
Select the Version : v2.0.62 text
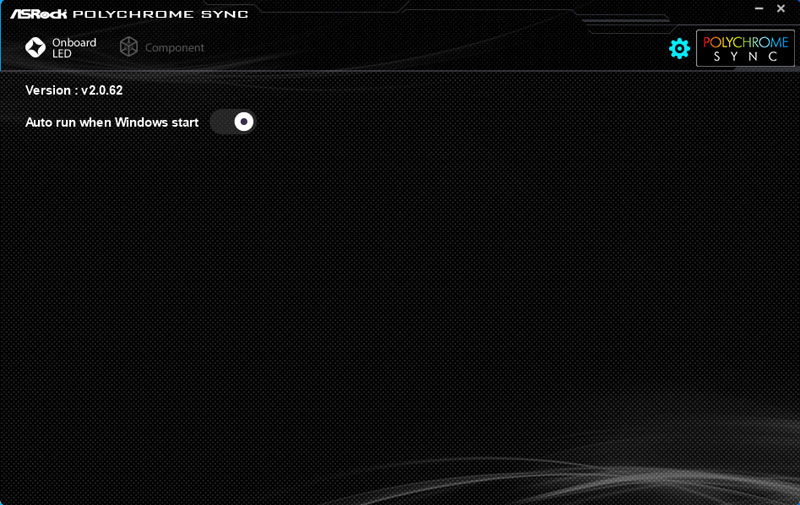pos(74,90)
